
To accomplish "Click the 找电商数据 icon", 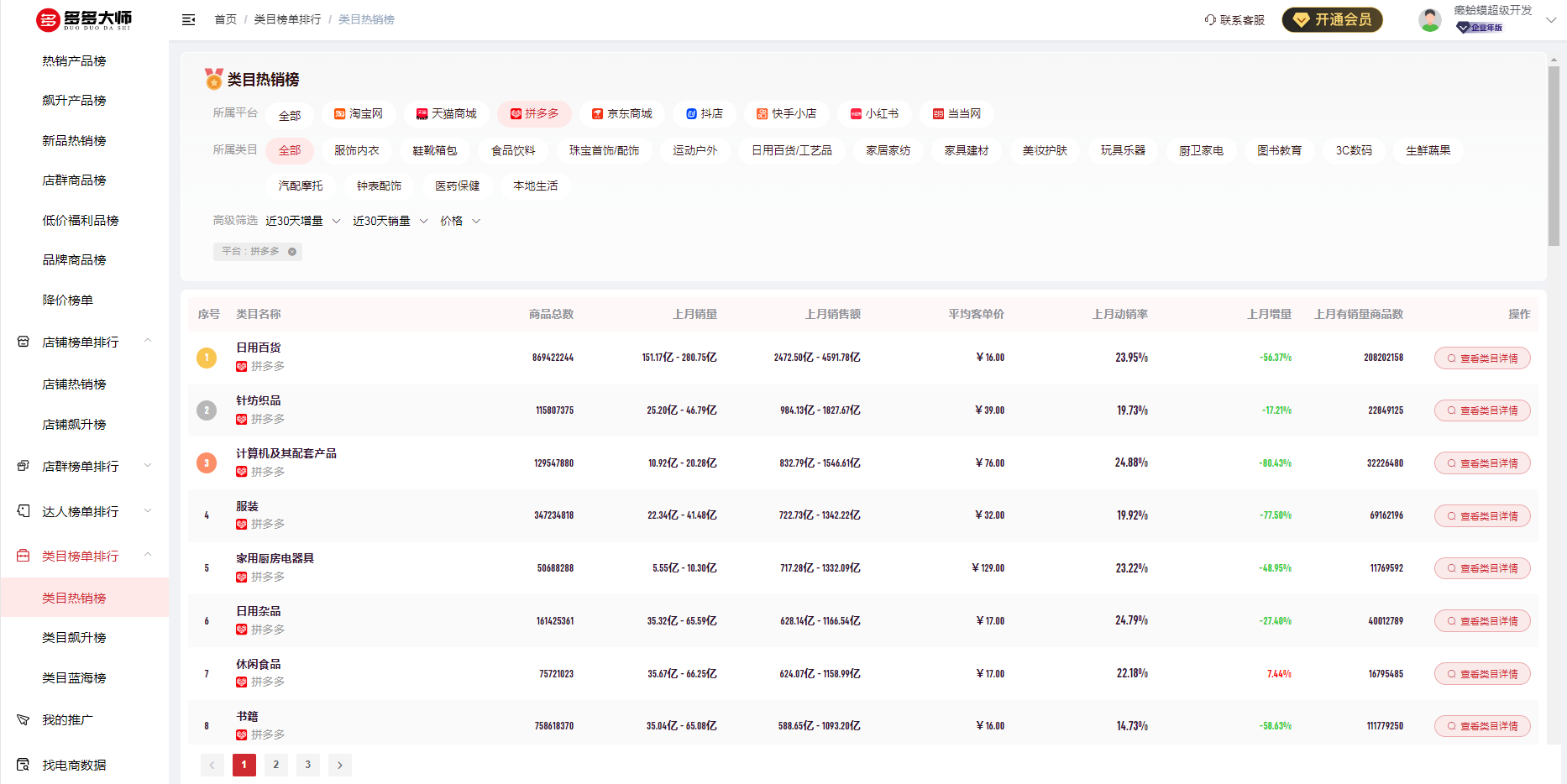I will pos(24,765).
